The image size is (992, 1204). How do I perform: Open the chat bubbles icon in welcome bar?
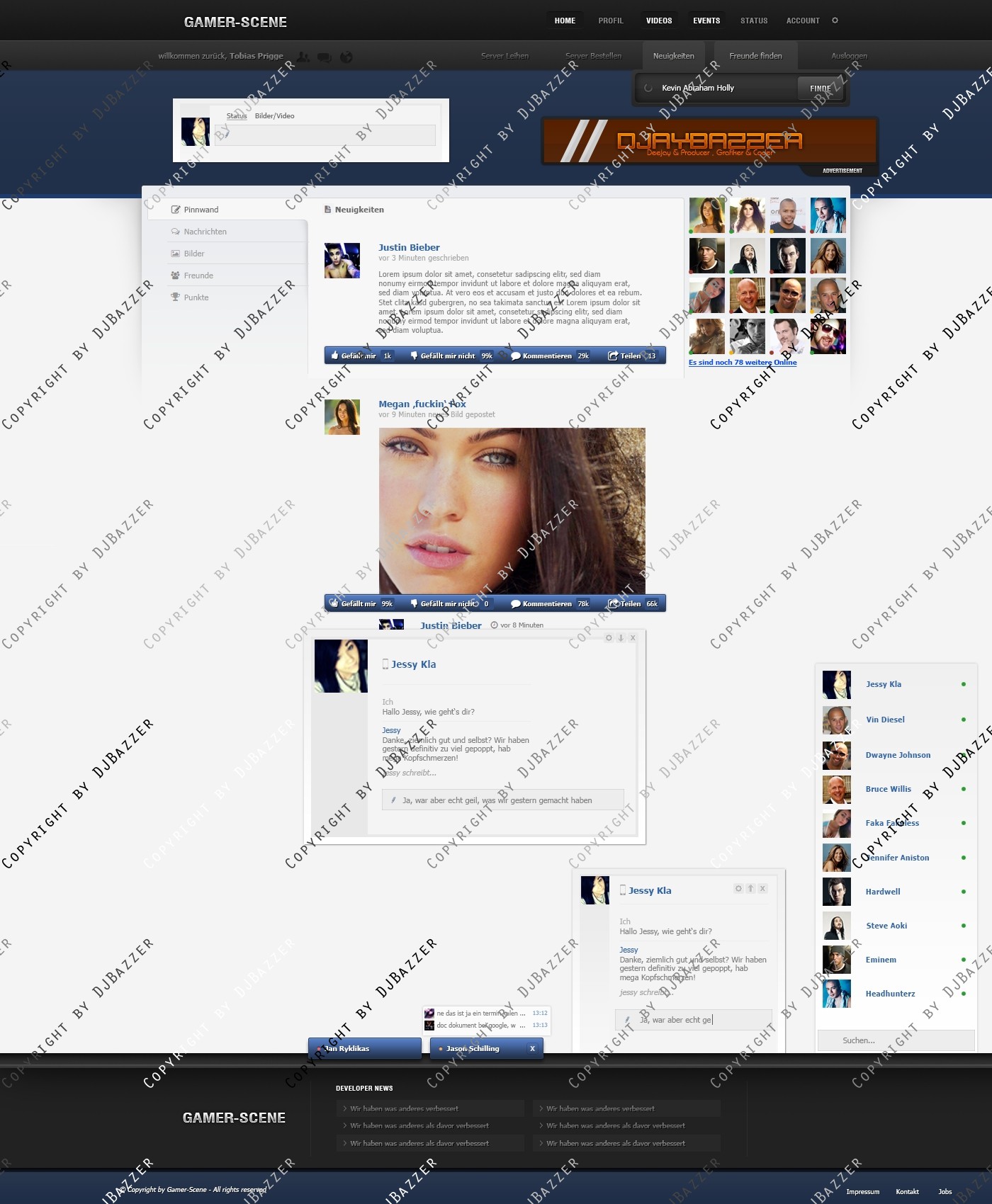[x=324, y=57]
